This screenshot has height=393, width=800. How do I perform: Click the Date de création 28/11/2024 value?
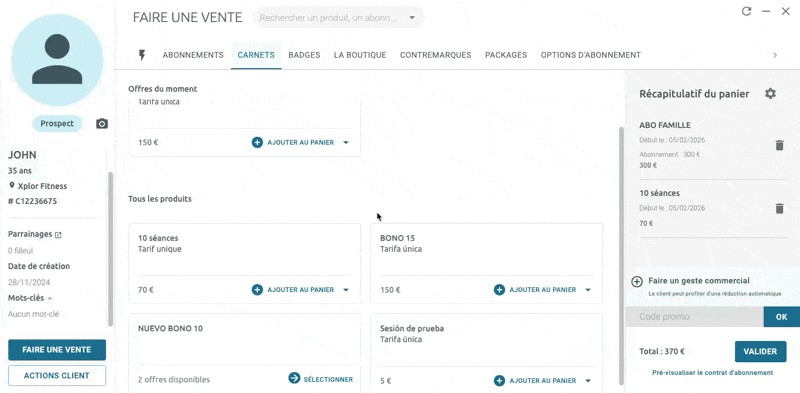pos(29,283)
